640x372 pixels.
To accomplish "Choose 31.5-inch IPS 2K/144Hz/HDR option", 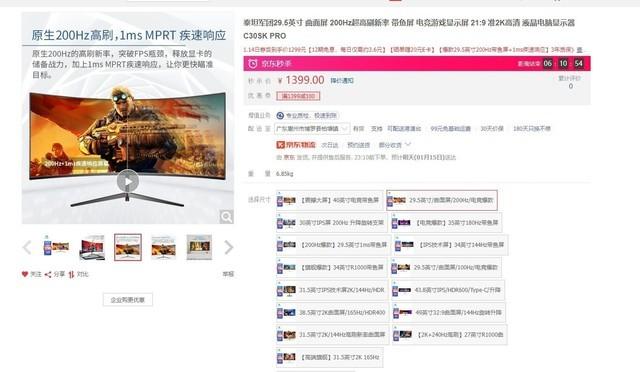I will [x=332, y=290].
